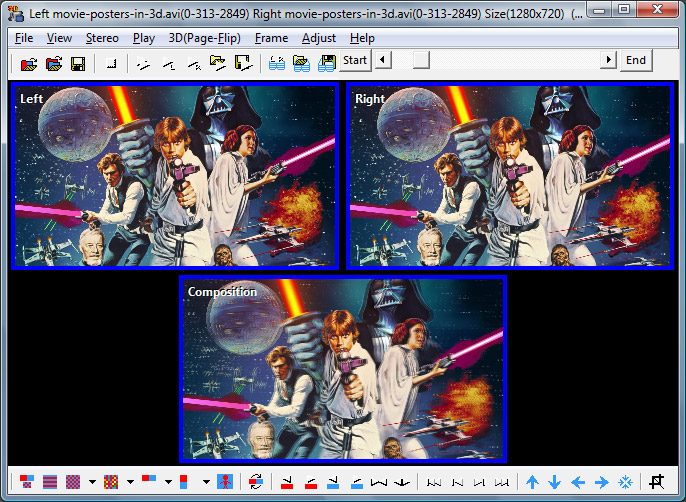Click the swap left/right views icon

pos(256,482)
